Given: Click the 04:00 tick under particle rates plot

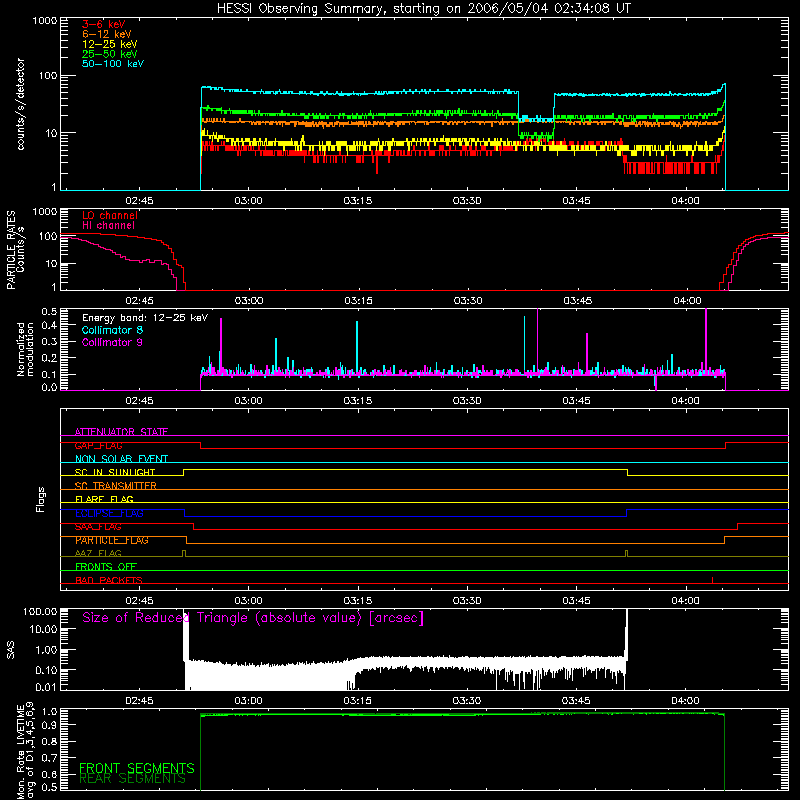Looking at the screenshot, I should coord(687,301).
